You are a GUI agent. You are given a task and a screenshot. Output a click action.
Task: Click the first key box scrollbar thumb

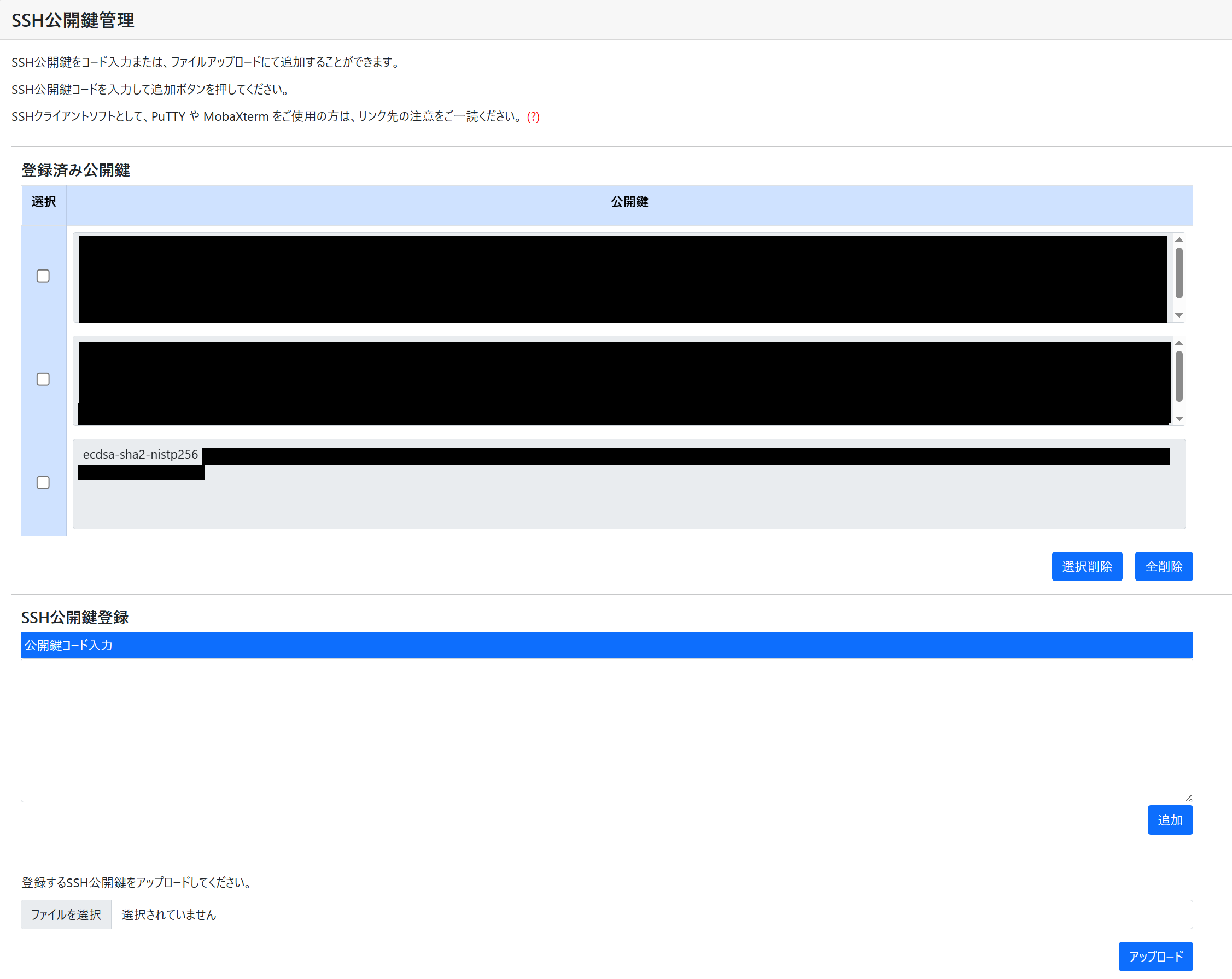(x=1178, y=273)
